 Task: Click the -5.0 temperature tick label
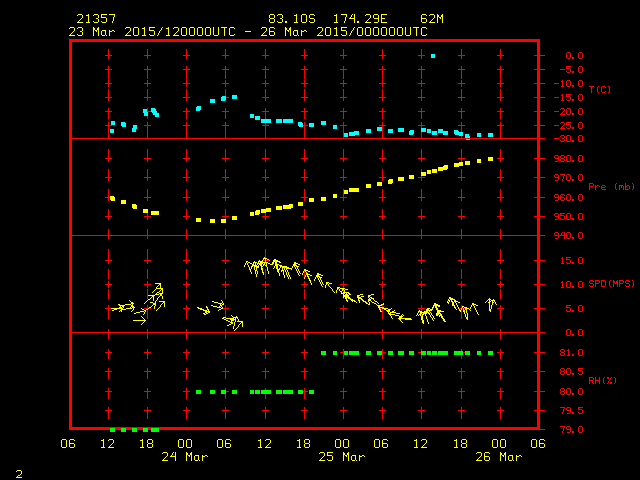571,70
